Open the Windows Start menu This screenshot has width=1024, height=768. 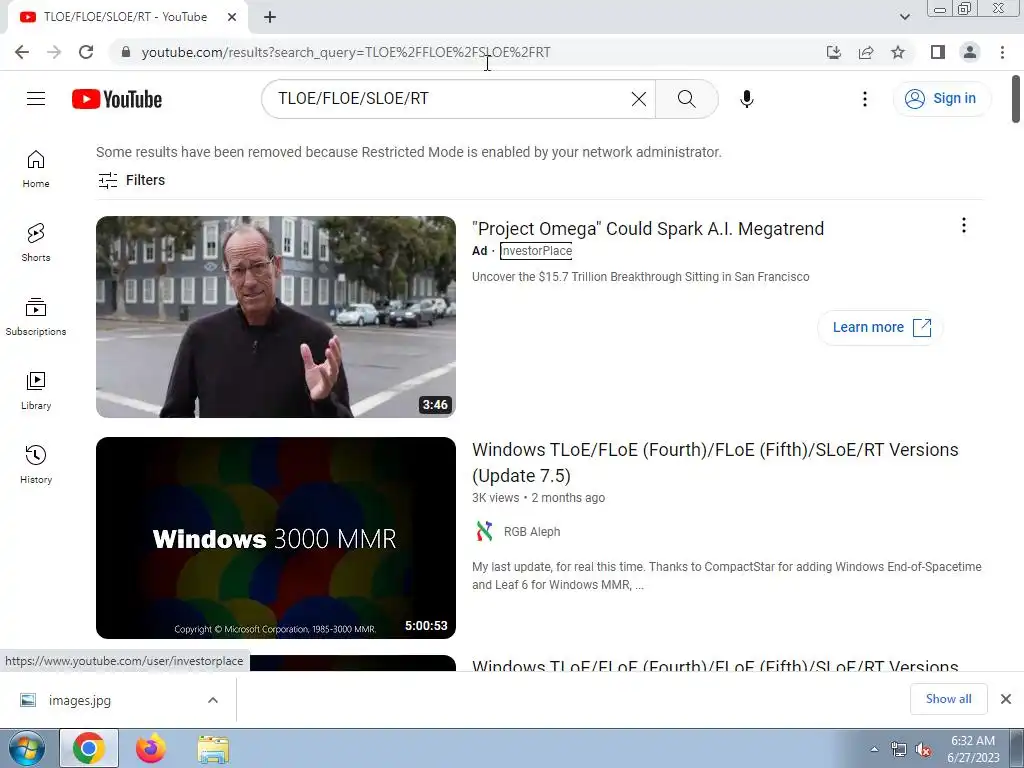tap(26, 749)
